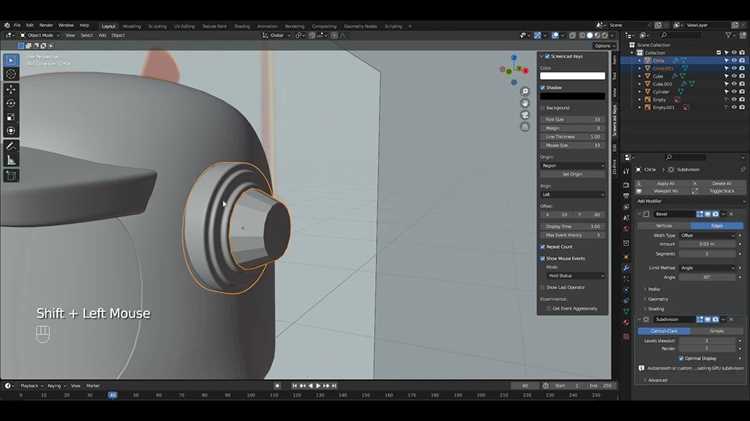Click the pan view hand icon
The height and width of the screenshot is (421, 750).
click(x=525, y=103)
